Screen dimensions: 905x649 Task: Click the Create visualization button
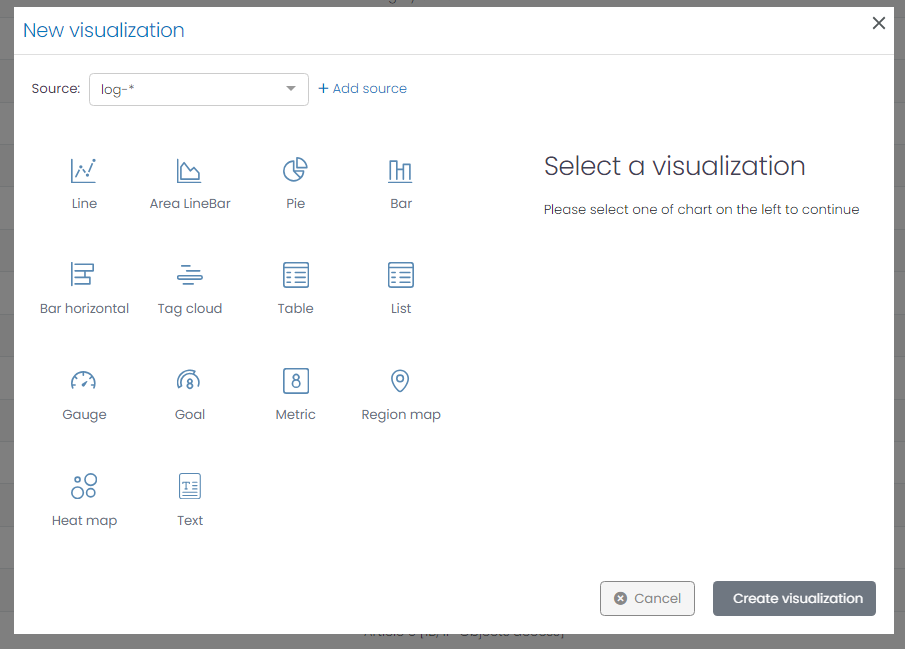794,598
